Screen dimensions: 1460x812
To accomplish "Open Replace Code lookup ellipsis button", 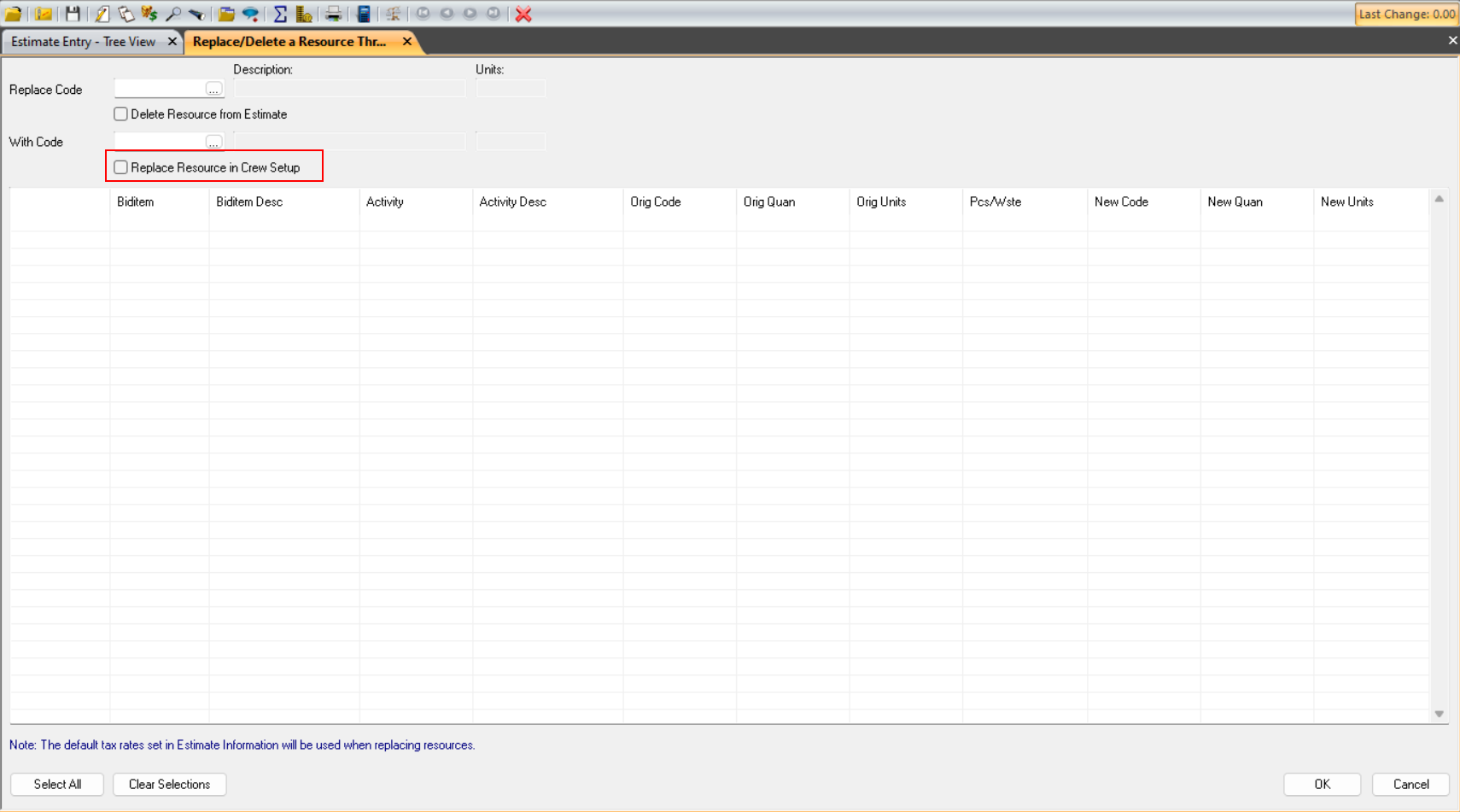I will [x=213, y=90].
